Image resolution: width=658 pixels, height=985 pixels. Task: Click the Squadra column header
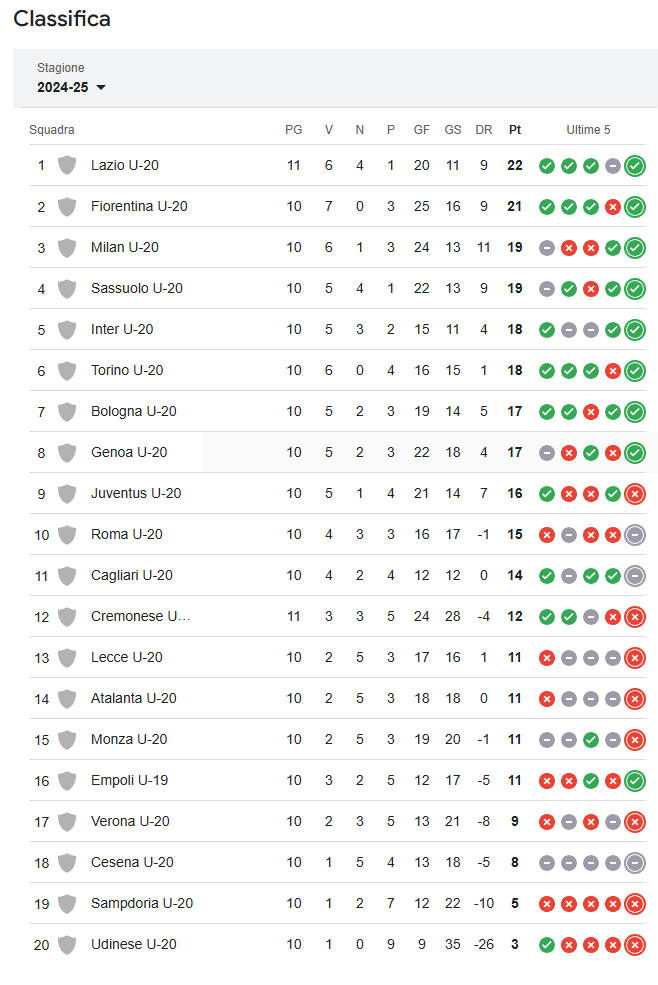(x=52, y=129)
